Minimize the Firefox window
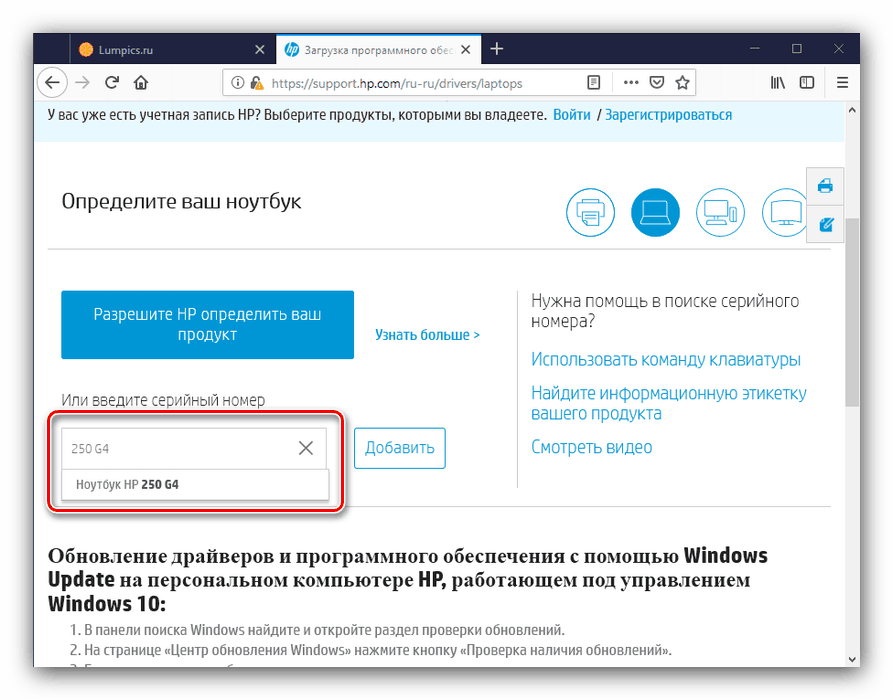The height and width of the screenshot is (700, 893). (x=755, y=49)
